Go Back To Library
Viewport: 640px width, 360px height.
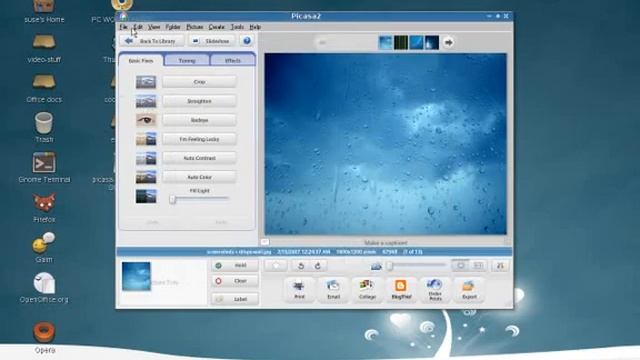(x=152, y=41)
